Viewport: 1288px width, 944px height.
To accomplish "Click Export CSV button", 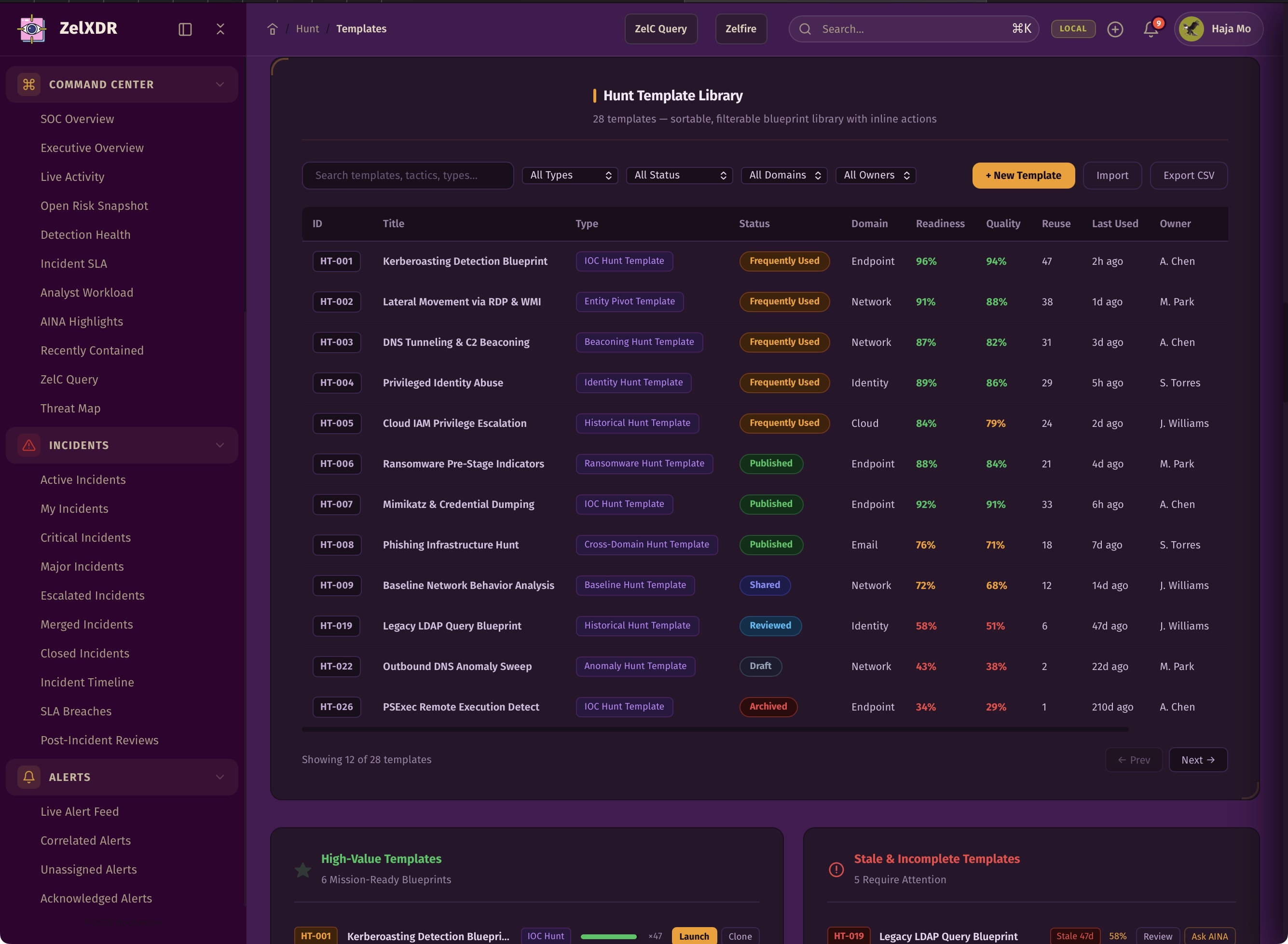I will 1188,176.
